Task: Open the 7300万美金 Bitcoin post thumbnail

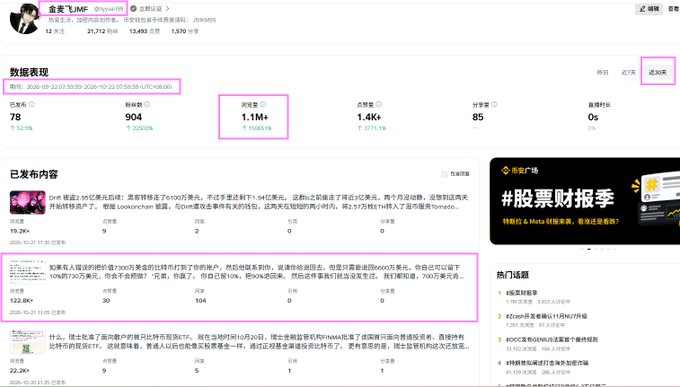Action: [28, 272]
